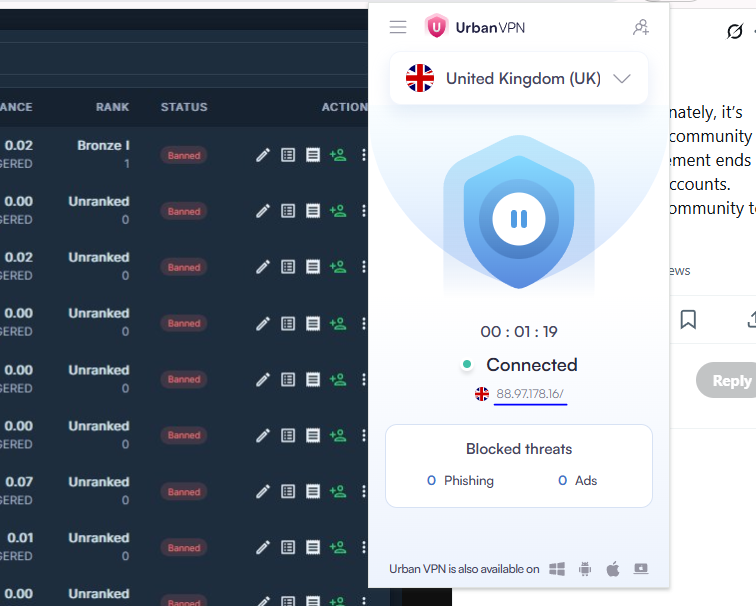This screenshot has height=606, width=756.
Task: Open the Urban VPN hamburger menu
Action: [x=398, y=27]
